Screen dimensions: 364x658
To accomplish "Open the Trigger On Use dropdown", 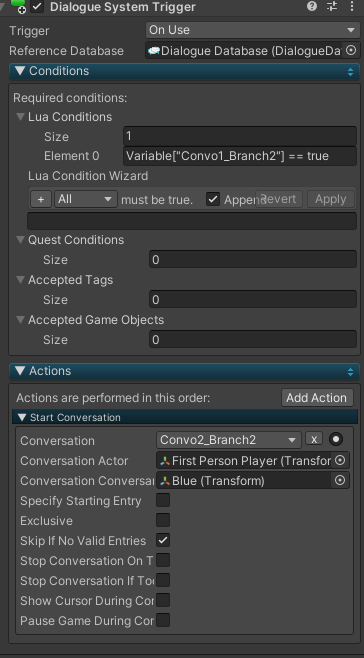I will pyautogui.click(x=251, y=30).
